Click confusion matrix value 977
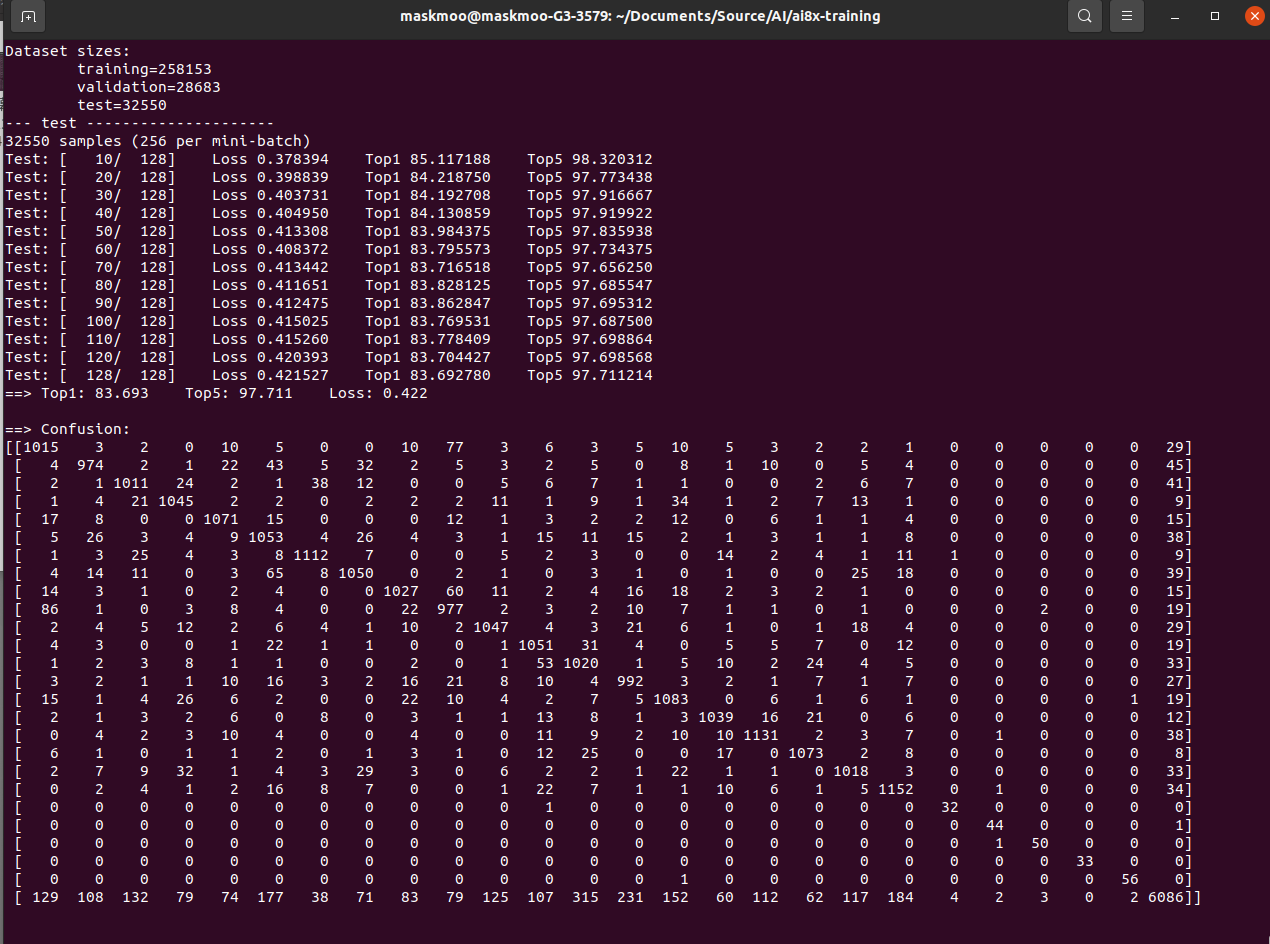1270x944 pixels. [x=451, y=609]
